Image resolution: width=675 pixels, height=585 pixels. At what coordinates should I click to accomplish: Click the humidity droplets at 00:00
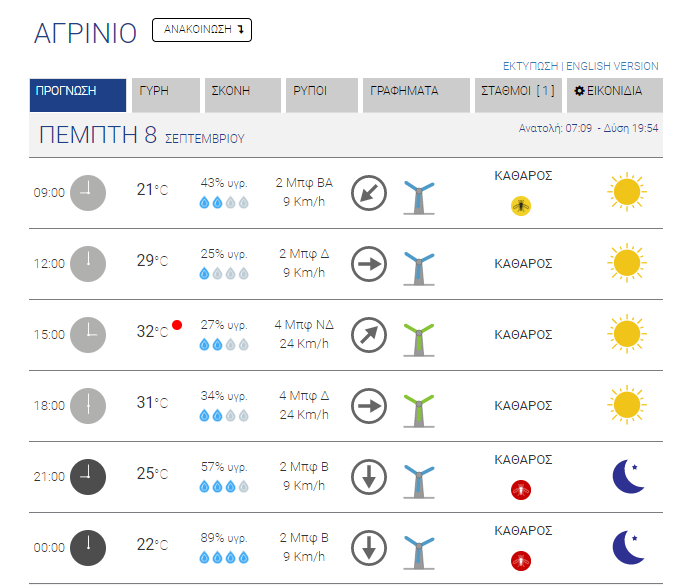pyautogui.click(x=224, y=558)
